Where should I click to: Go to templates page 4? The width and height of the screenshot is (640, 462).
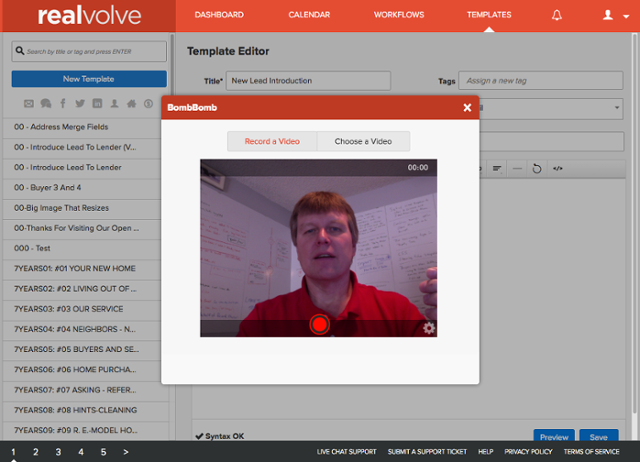pyautogui.click(x=81, y=452)
